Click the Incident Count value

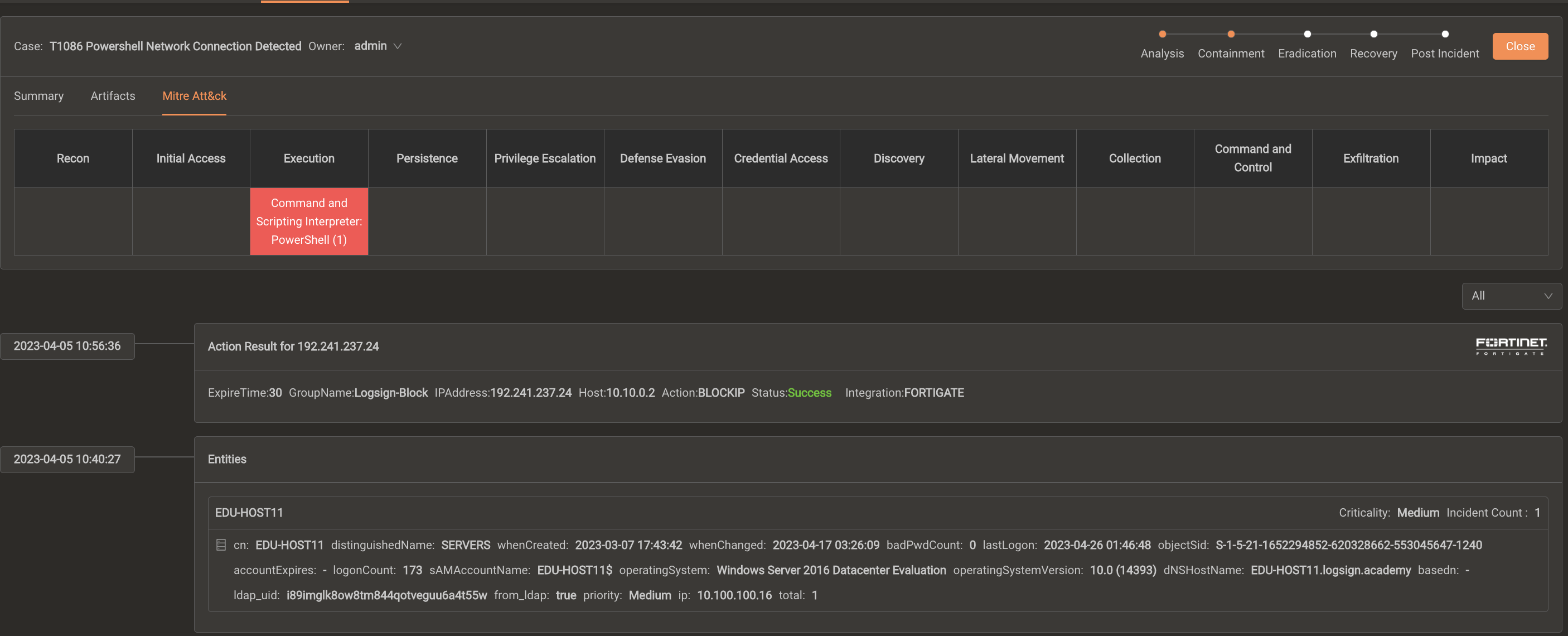tap(1537, 513)
